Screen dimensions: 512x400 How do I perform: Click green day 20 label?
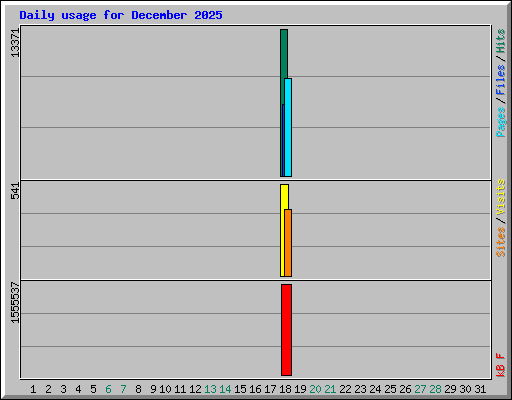tap(315, 389)
